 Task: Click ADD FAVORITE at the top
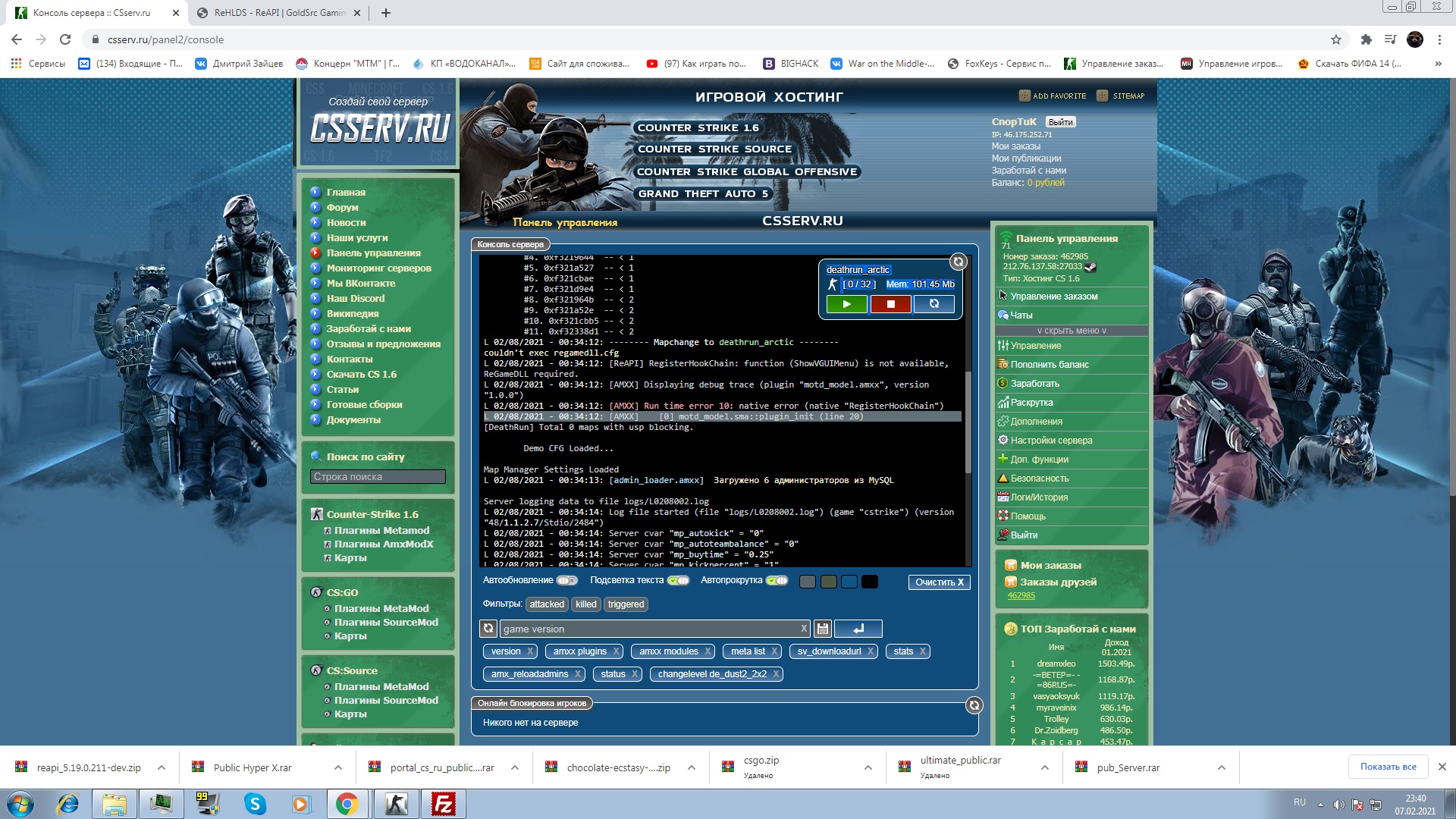(1053, 96)
